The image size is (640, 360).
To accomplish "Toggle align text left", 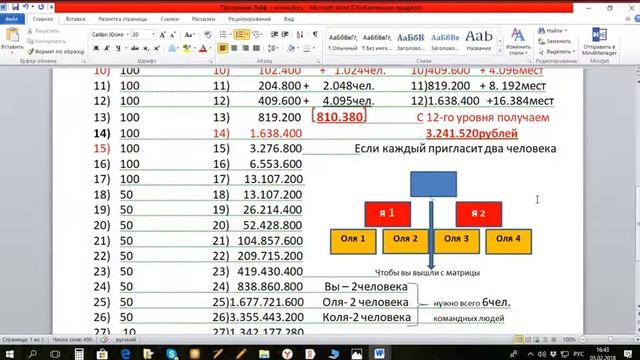I will tap(223, 49).
